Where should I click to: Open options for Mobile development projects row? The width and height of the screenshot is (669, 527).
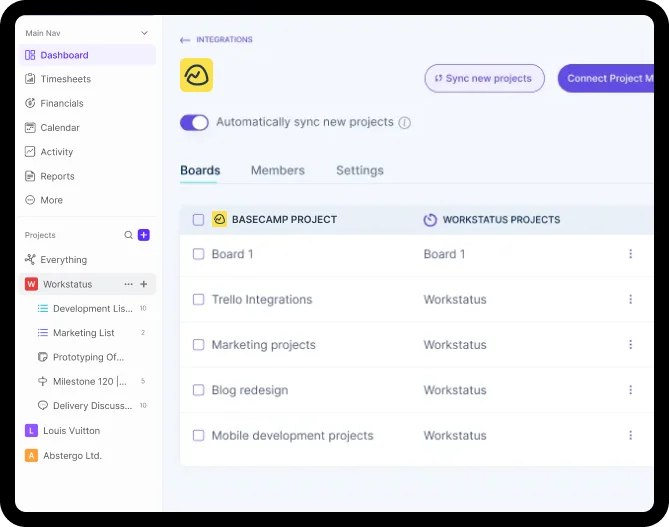[x=630, y=435]
